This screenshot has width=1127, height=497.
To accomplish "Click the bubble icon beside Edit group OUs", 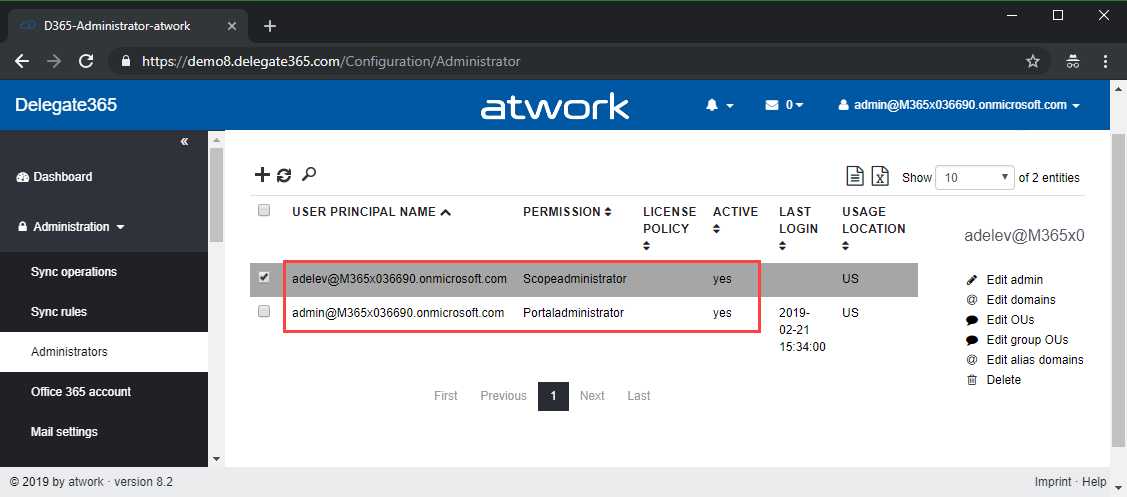I will point(972,340).
